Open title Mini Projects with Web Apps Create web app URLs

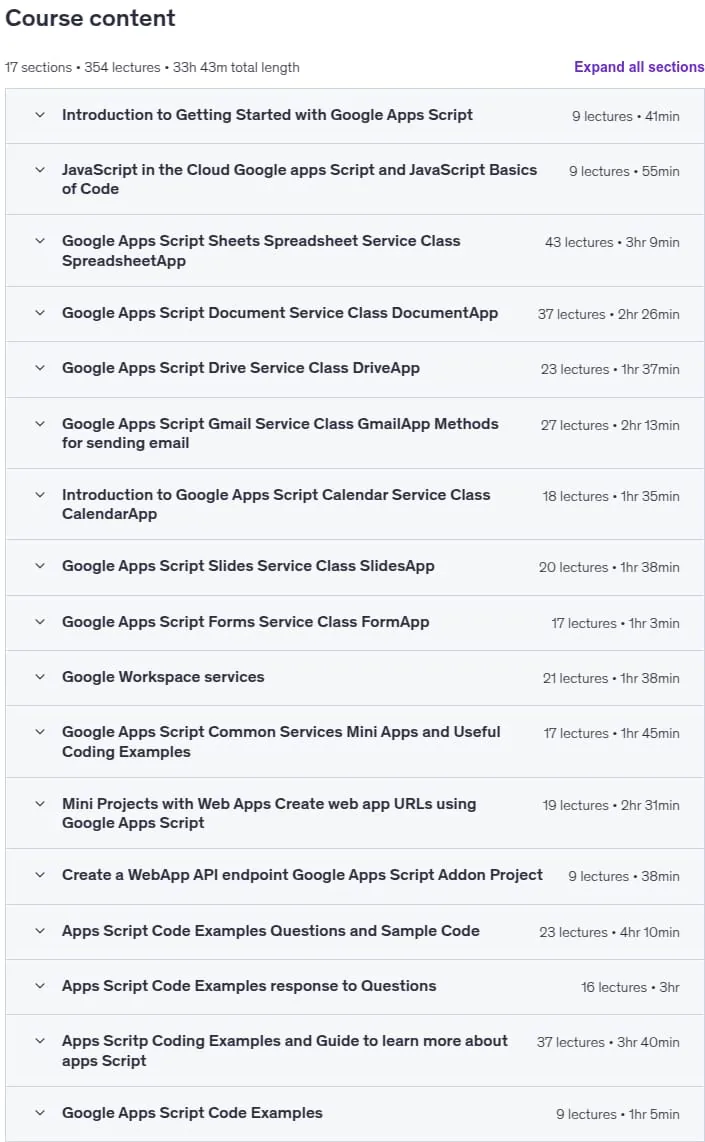(269, 813)
